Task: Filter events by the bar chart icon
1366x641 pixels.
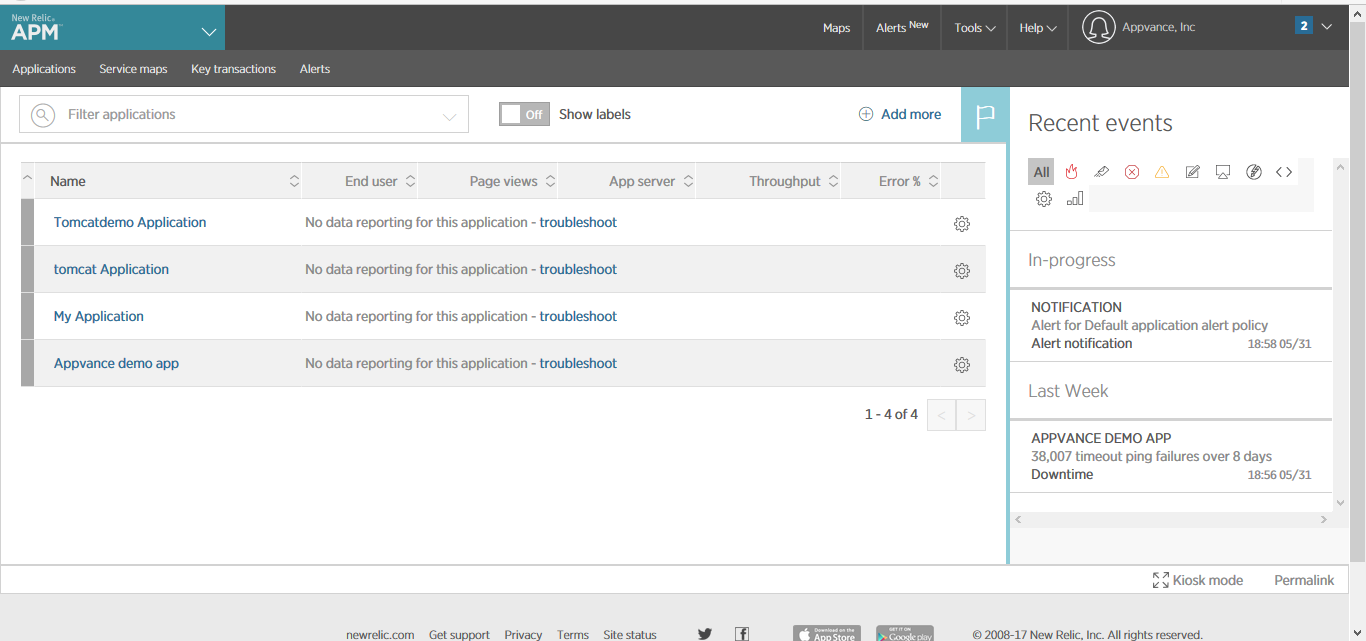Action: pos(1075,199)
